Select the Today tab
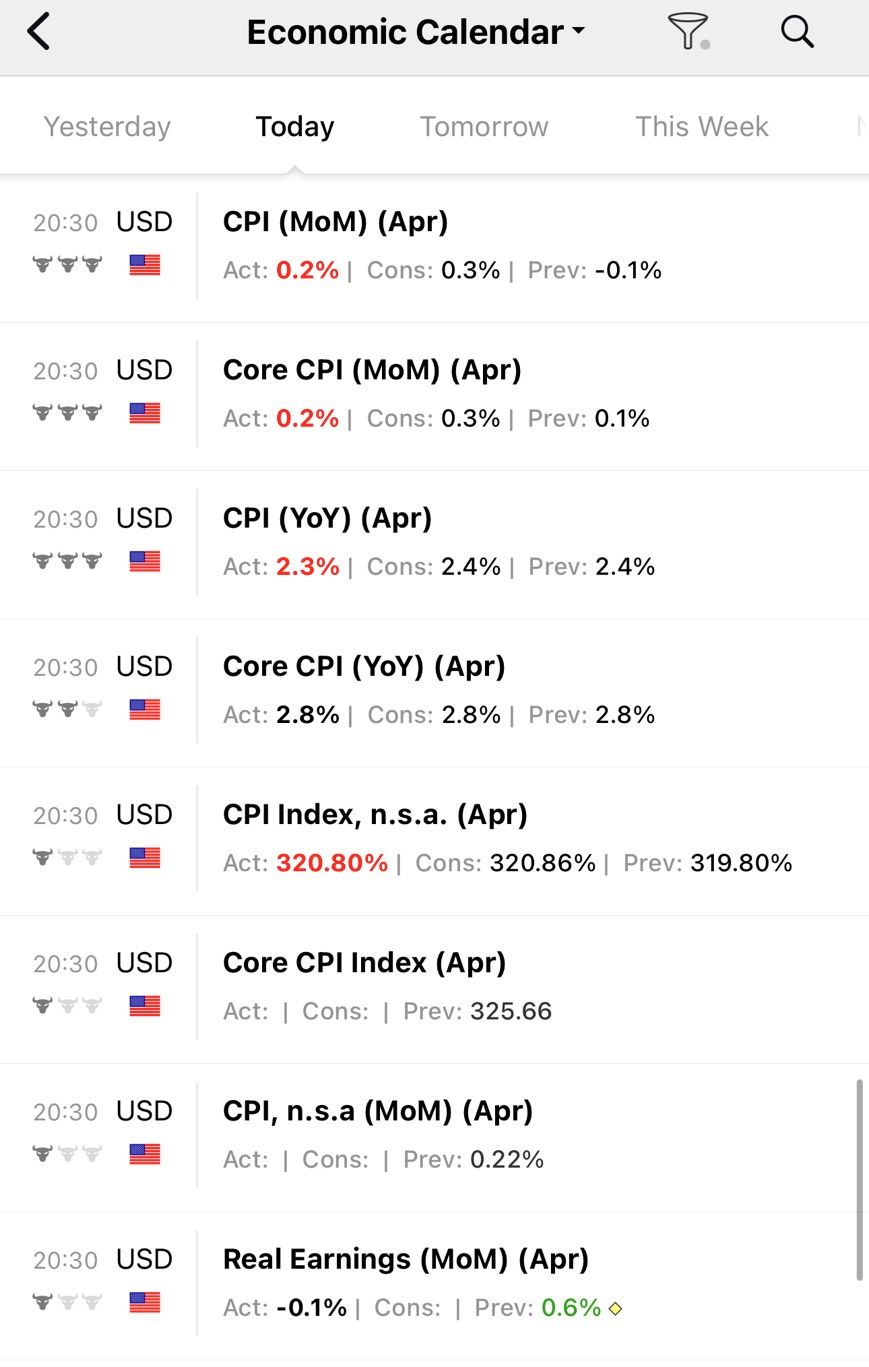869x1367 pixels. [295, 127]
